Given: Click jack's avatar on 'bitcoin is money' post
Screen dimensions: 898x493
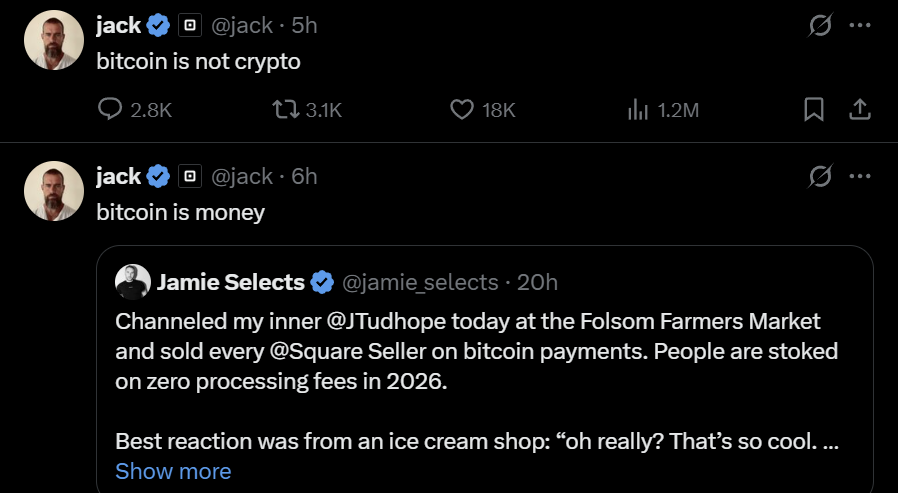Looking at the screenshot, I should 53,191.
